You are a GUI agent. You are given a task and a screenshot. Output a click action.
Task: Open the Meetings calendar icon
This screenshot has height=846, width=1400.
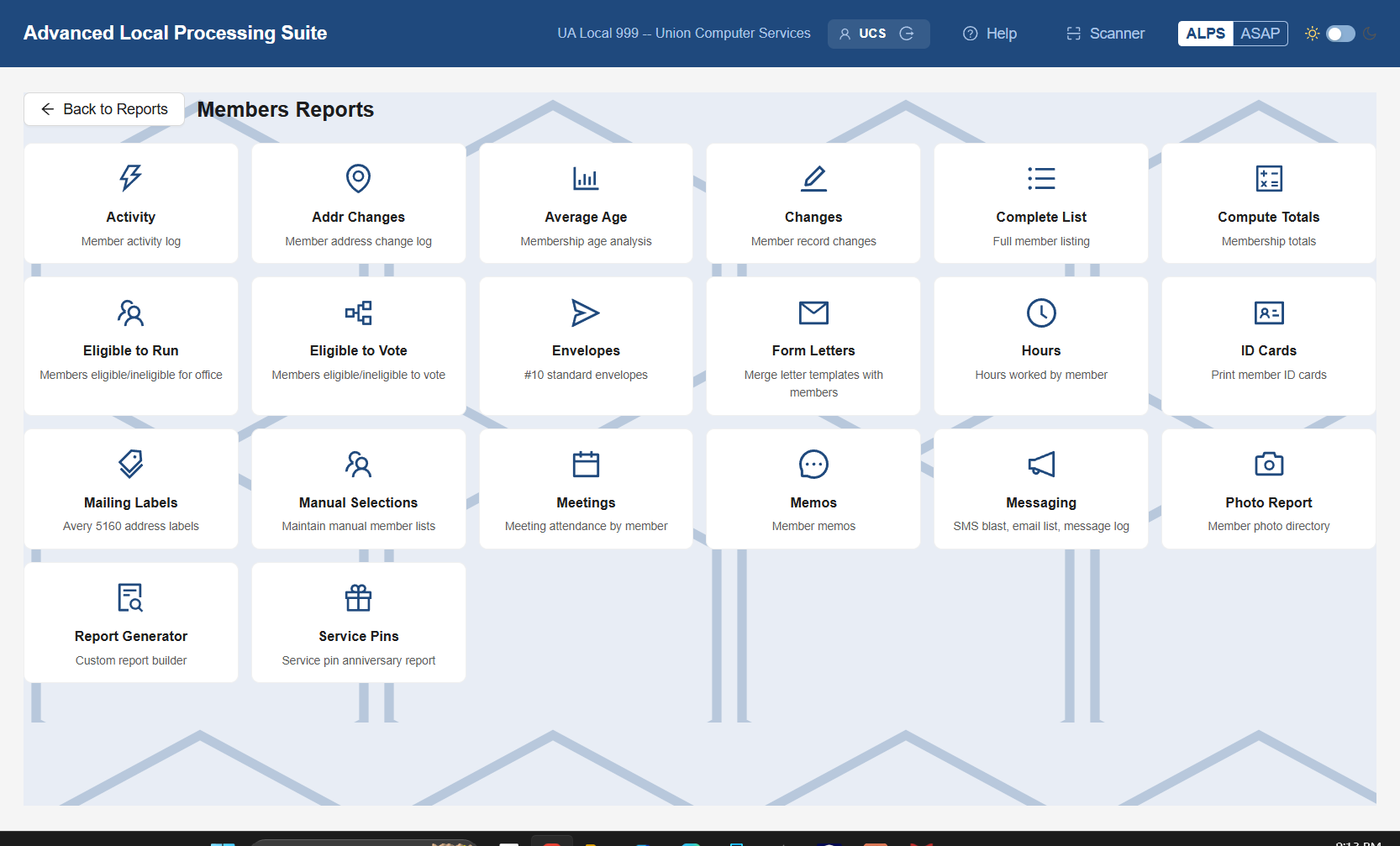(586, 464)
